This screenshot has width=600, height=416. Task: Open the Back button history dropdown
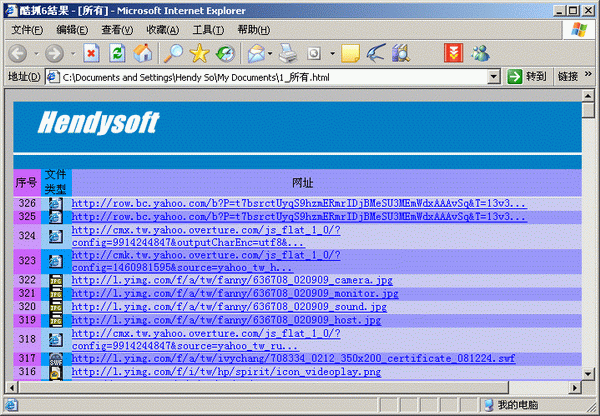(x=36, y=54)
